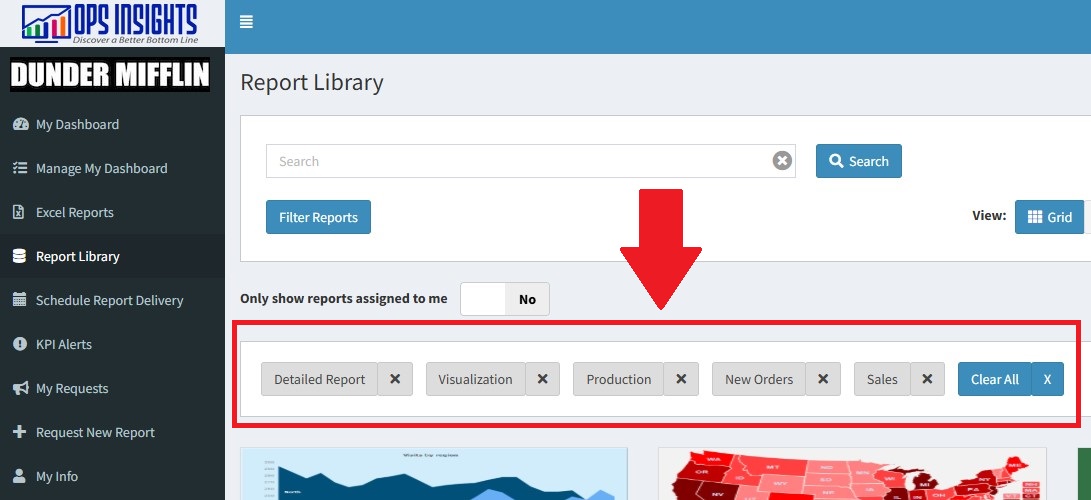Click the My Info person icon
Image resolution: width=1091 pixels, height=500 pixels.
tap(19, 476)
